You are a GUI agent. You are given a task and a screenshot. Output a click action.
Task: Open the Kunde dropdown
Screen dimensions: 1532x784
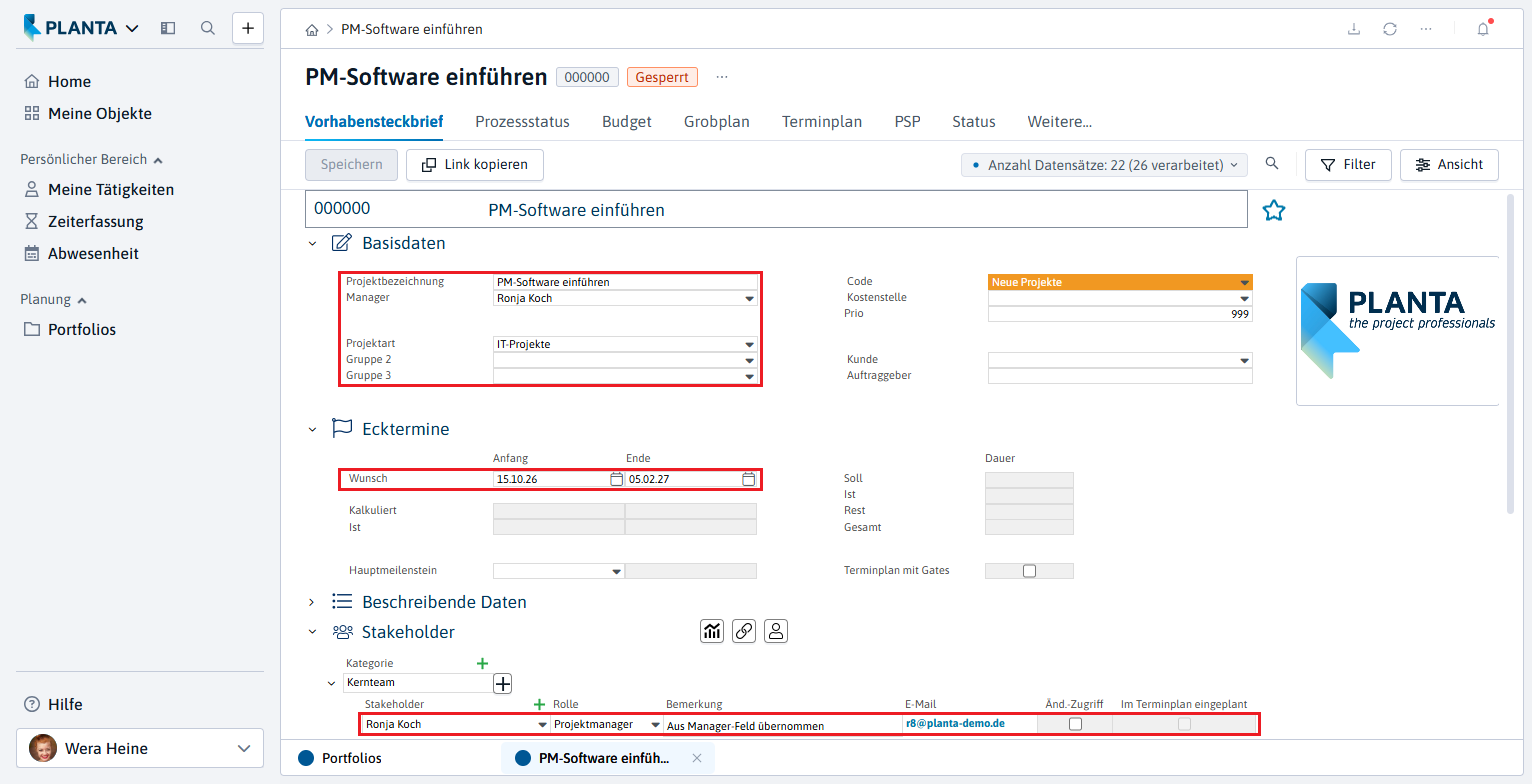coord(1244,361)
